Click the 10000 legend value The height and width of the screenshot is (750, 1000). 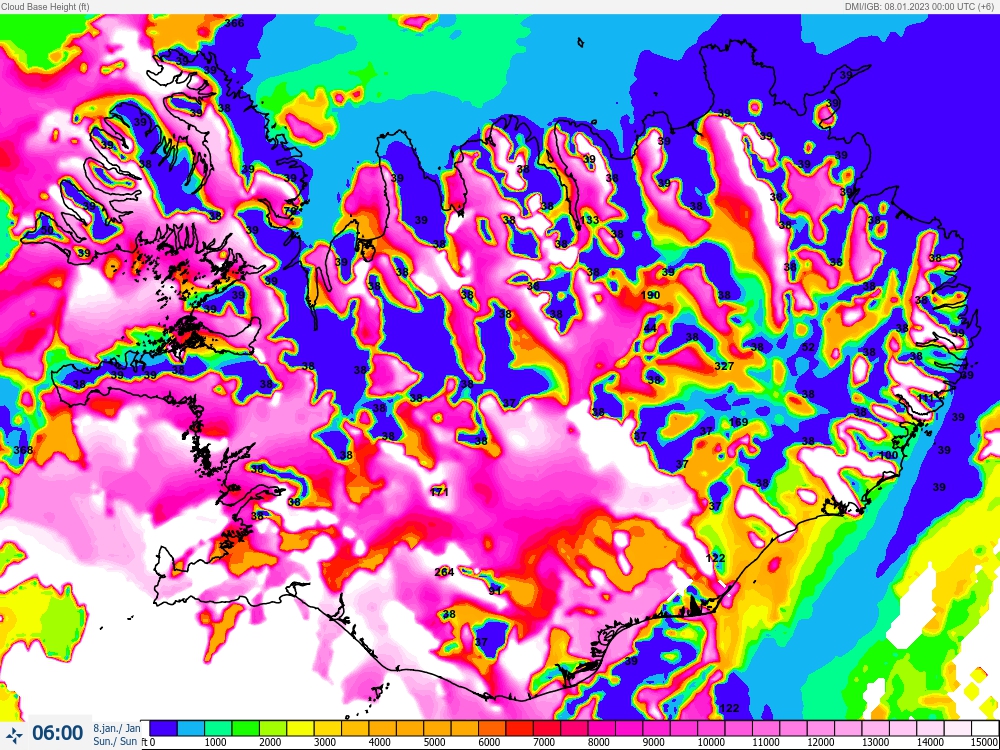(711, 742)
